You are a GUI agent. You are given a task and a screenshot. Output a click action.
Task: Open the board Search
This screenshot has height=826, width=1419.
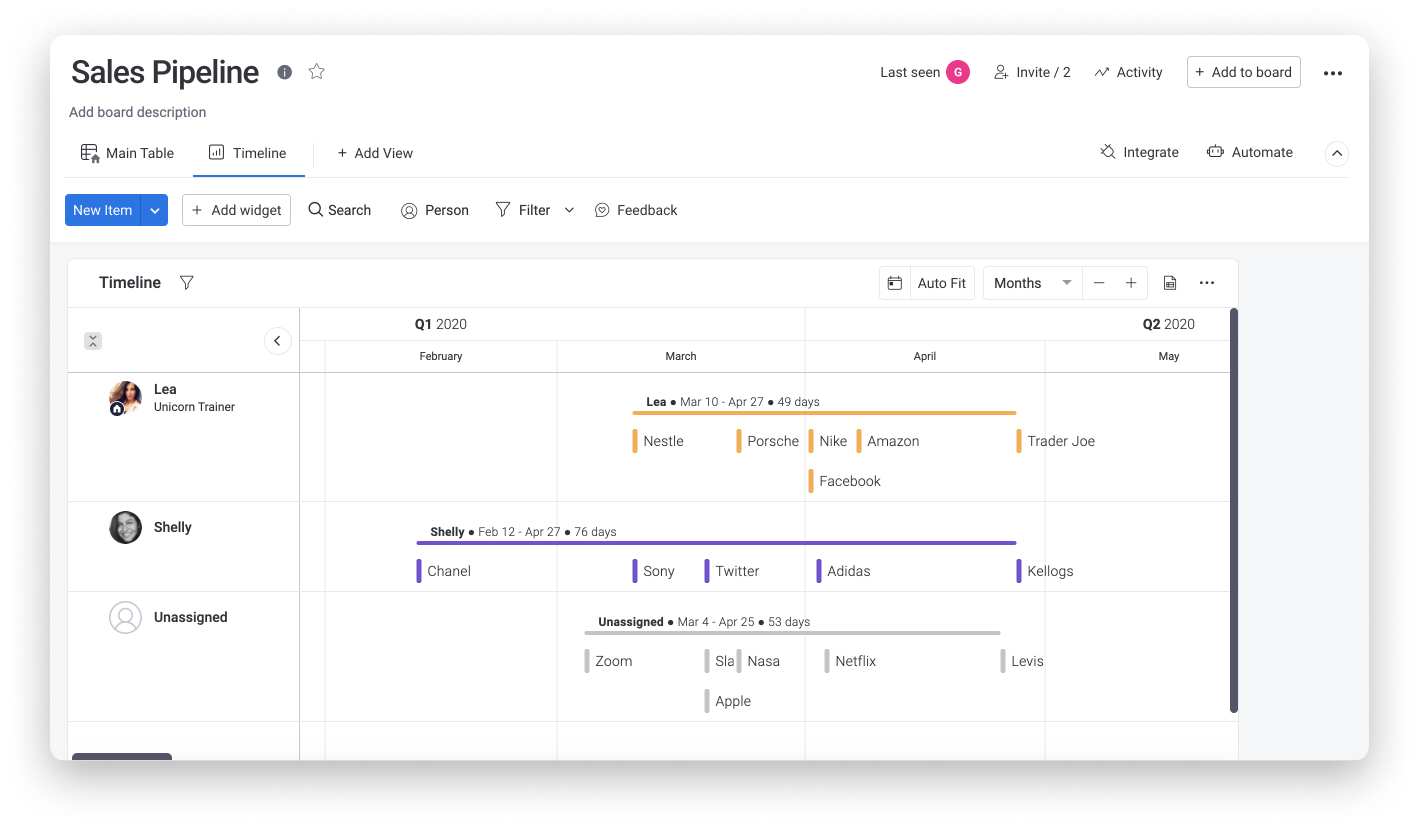click(340, 210)
